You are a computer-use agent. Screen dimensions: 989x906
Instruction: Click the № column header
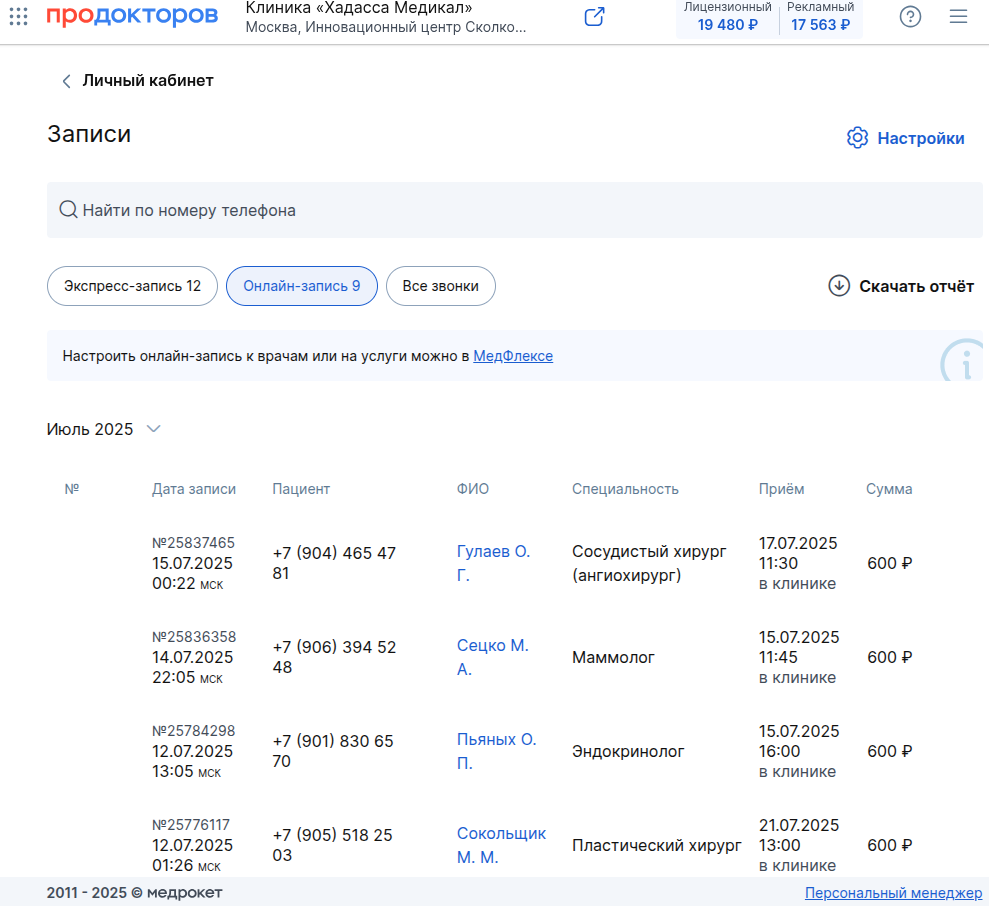click(x=72, y=489)
